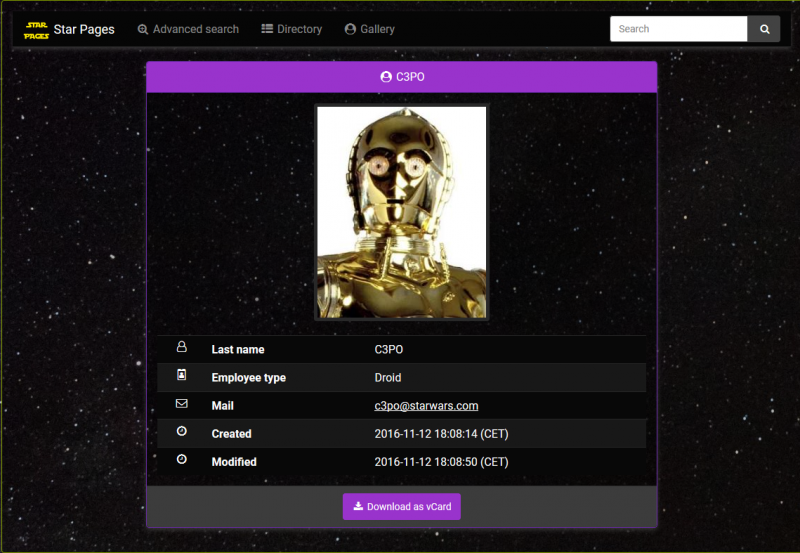Viewport: 800px width, 553px height.
Task: Go to the Directory menu item
Action: [292, 30]
